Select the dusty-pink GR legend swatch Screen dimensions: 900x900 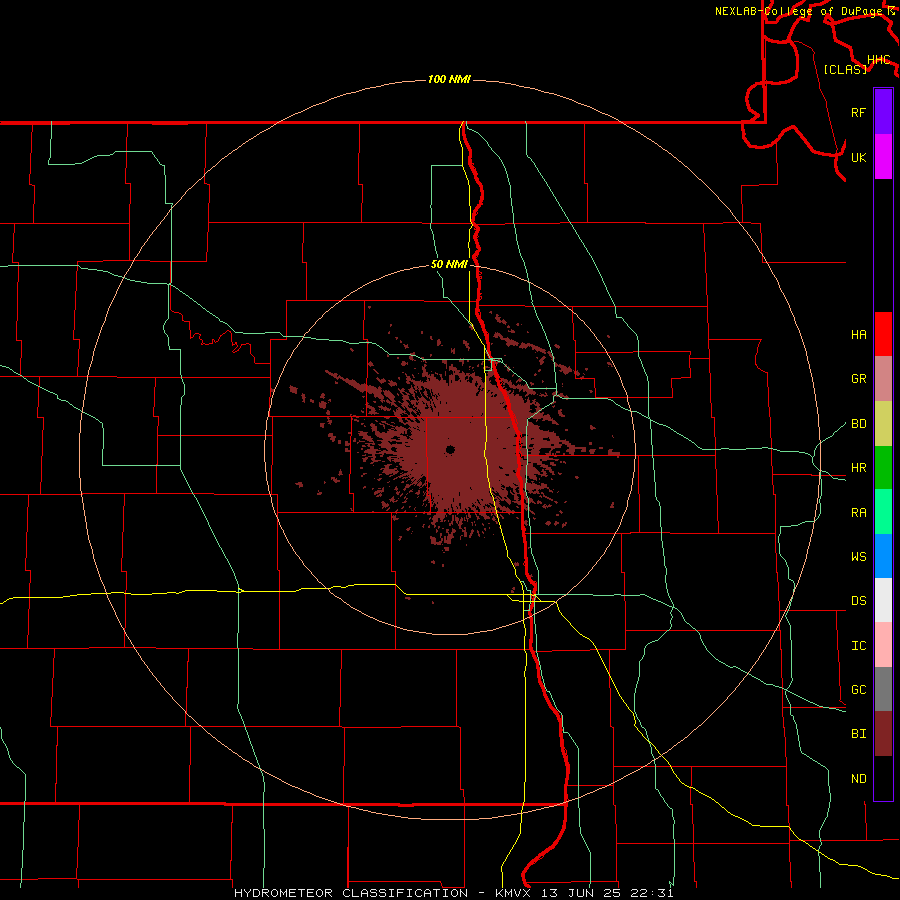point(883,379)
